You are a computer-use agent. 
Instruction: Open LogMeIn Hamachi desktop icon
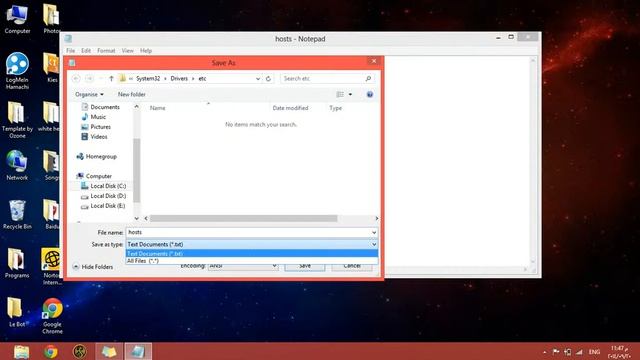(x=17, y=71)
